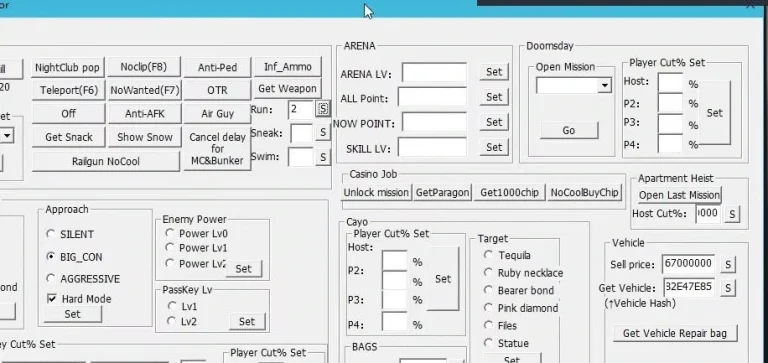Click the Get Weapon button
This screenshot has width=768, height=363.
[x=288, y=89]
